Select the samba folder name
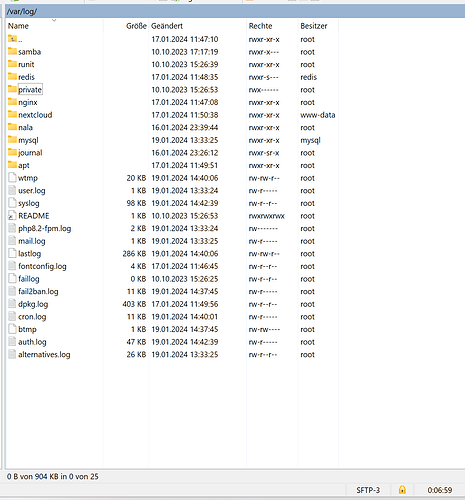Image resolution: width=465 pixels, height=500 pixels. [x=30, y=52]
